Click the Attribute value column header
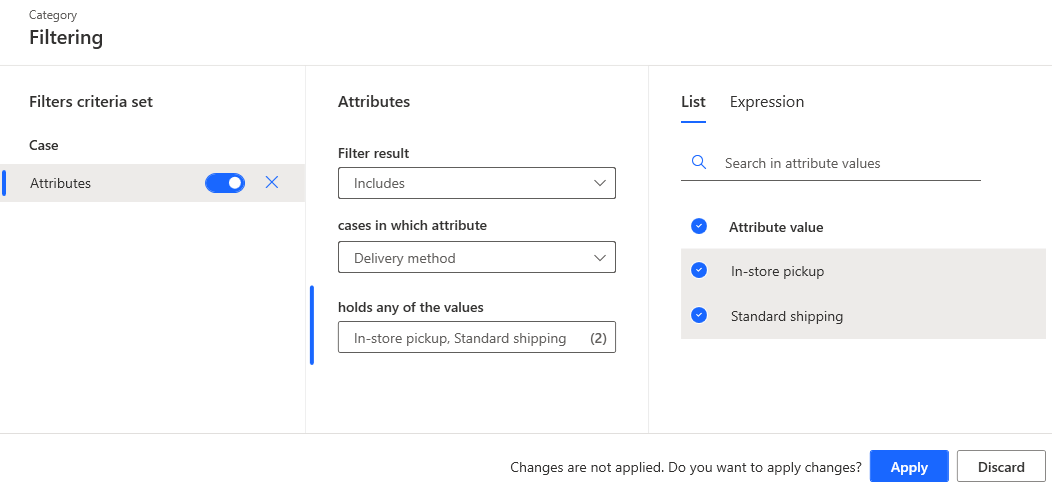Viewport: 1052px width, 491px height. click(x=776, y=227)
